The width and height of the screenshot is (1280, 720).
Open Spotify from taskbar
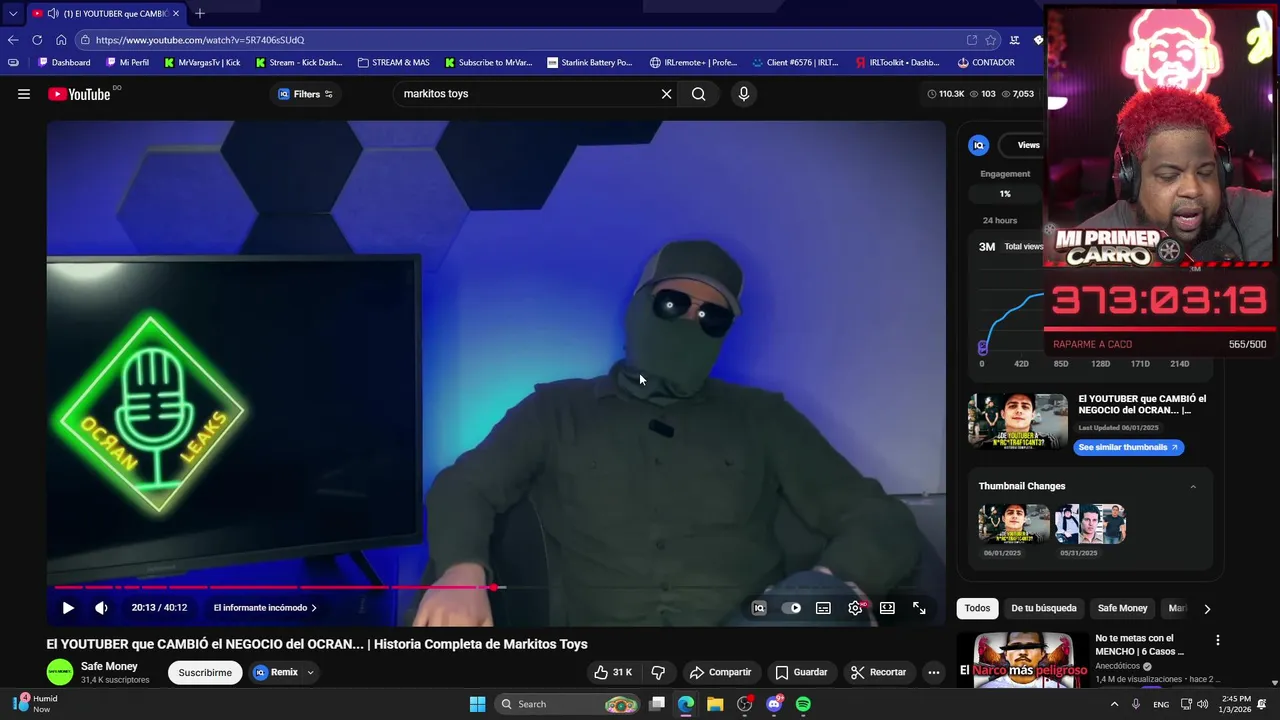pyautogui.click(x=803, y=704)
